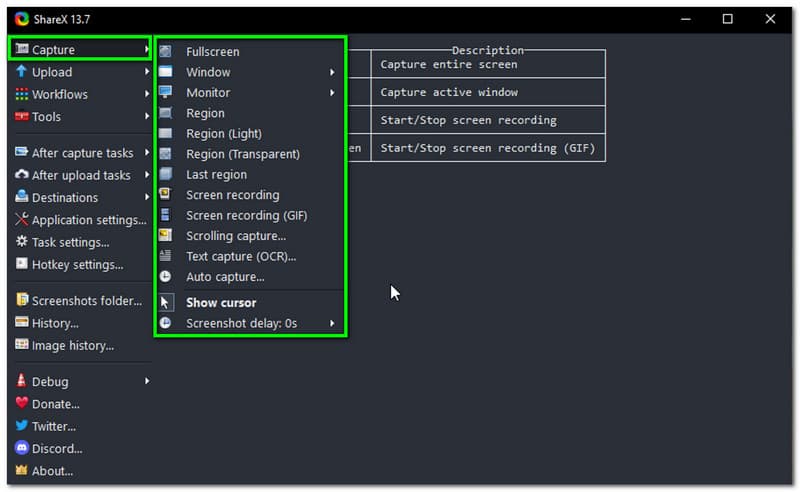Viewport: 800px width, 492px height.
Task: Click the Scrolling capture icon
Action: (x=165, y=235)
